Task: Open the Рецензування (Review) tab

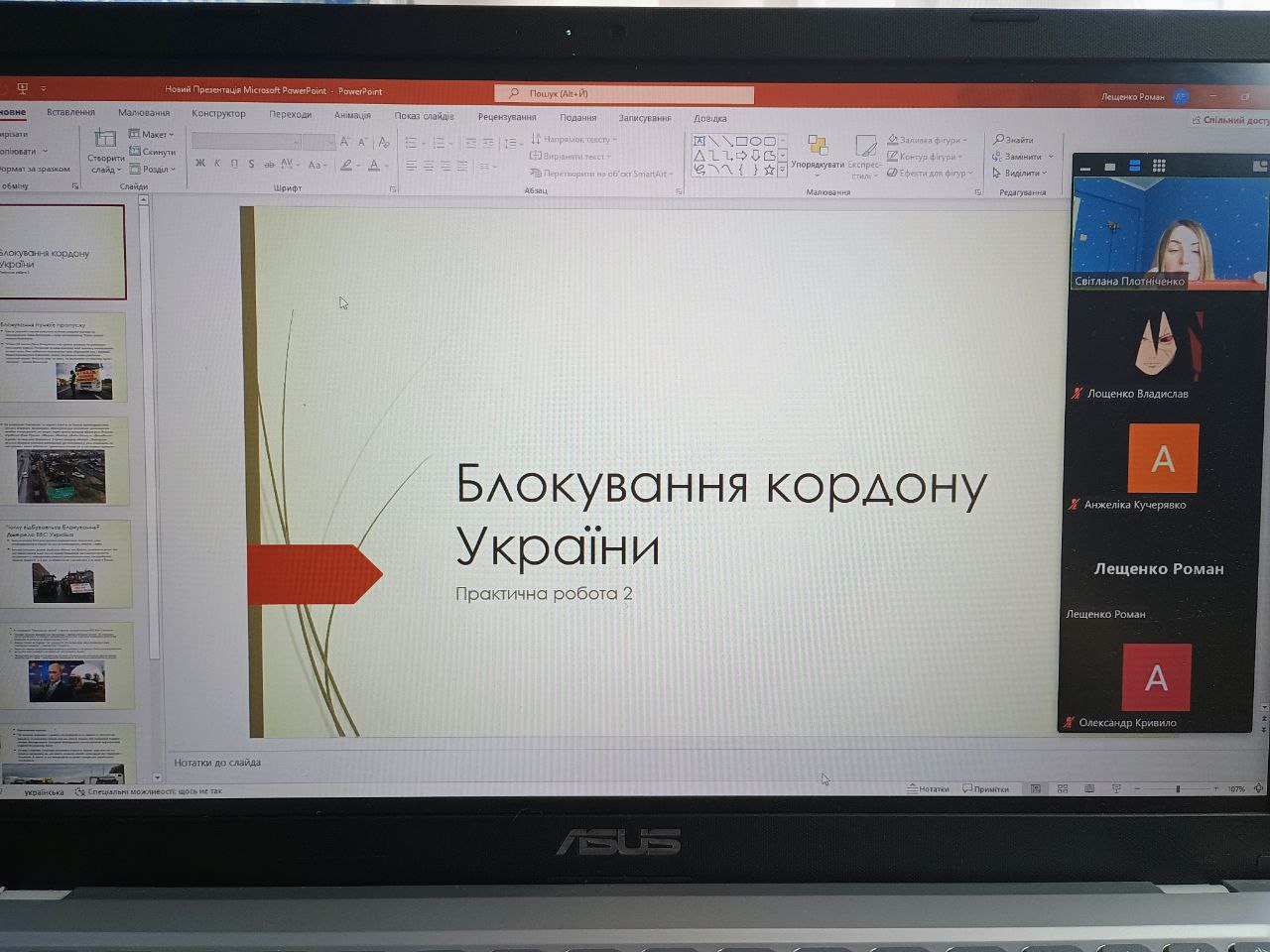Action: tap(506, 117)
